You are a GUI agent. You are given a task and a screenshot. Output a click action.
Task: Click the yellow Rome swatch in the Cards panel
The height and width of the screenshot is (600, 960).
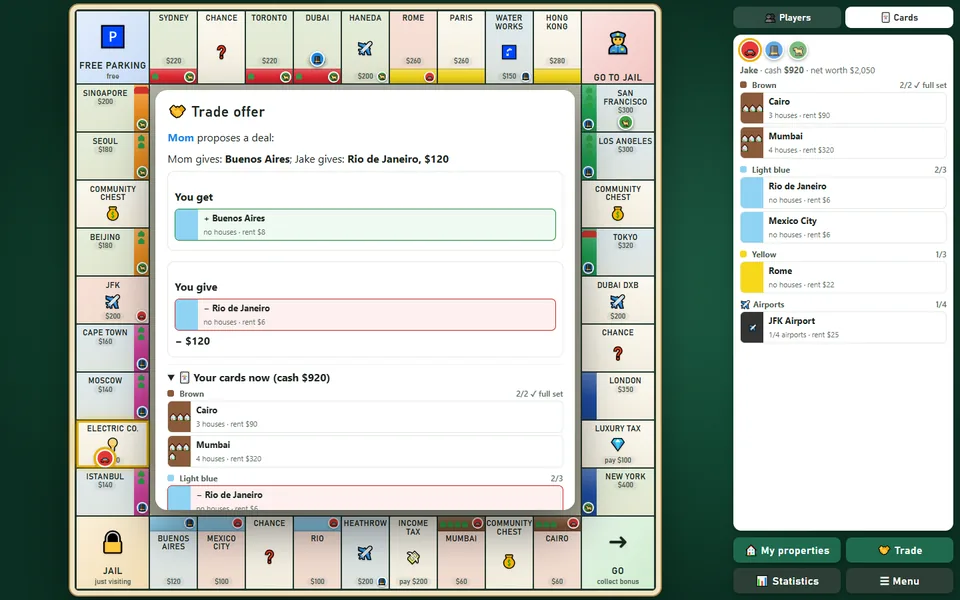pyautogui.click(x=752, y=277)
